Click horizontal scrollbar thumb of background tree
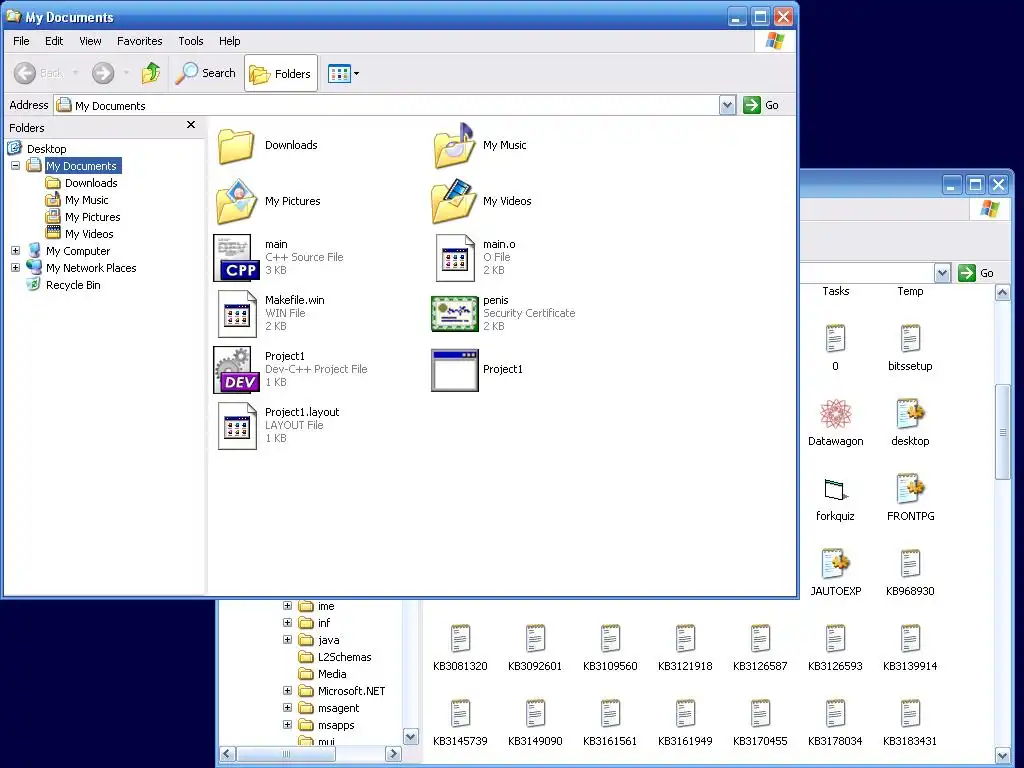This screenshot has width=1024, height=768. tap(286, 754)
